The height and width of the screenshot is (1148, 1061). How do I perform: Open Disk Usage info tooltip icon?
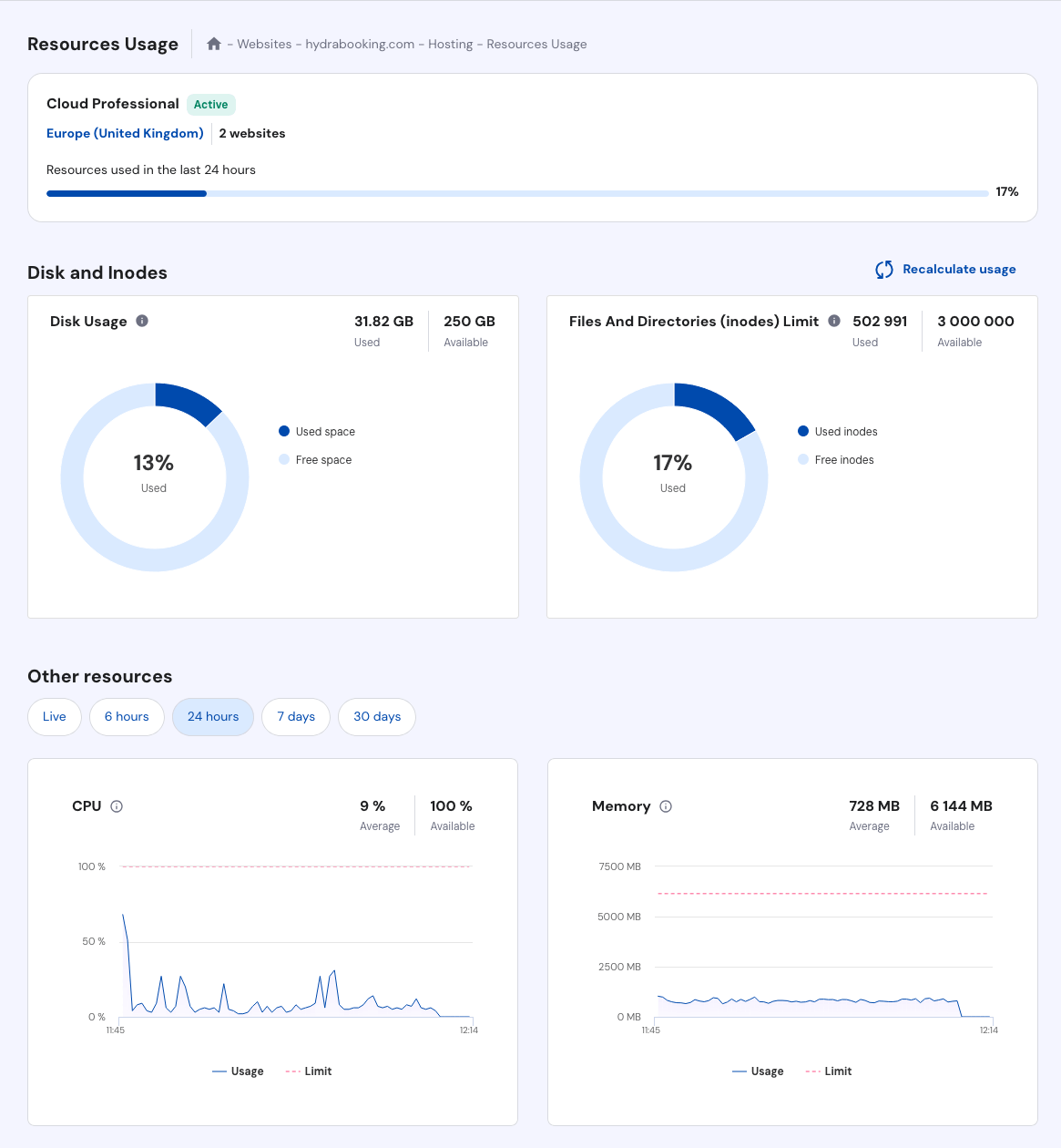pyautogui.click(x=142, y=321)
